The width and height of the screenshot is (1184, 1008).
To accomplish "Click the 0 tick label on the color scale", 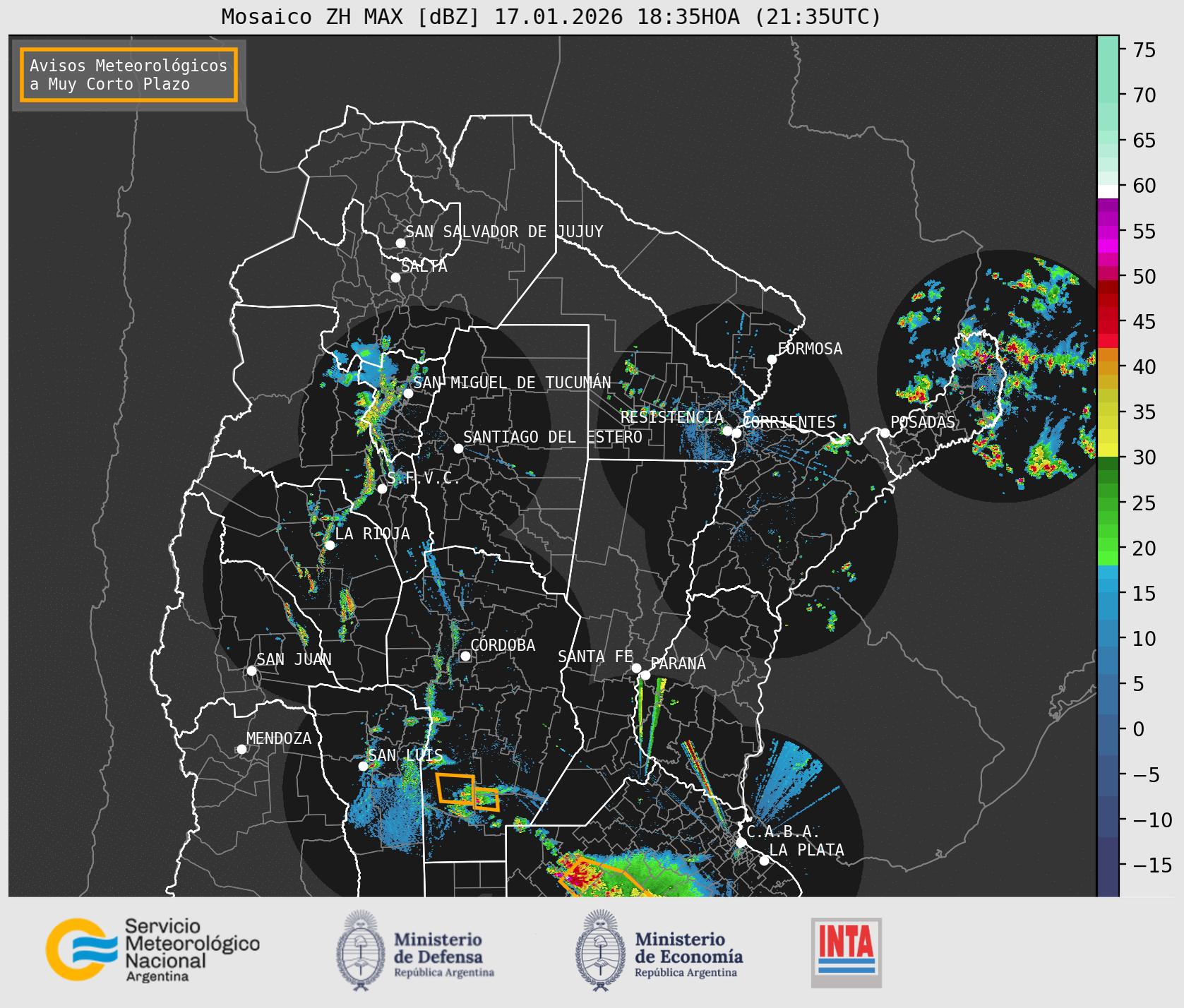I will (x=1138, y=729).
